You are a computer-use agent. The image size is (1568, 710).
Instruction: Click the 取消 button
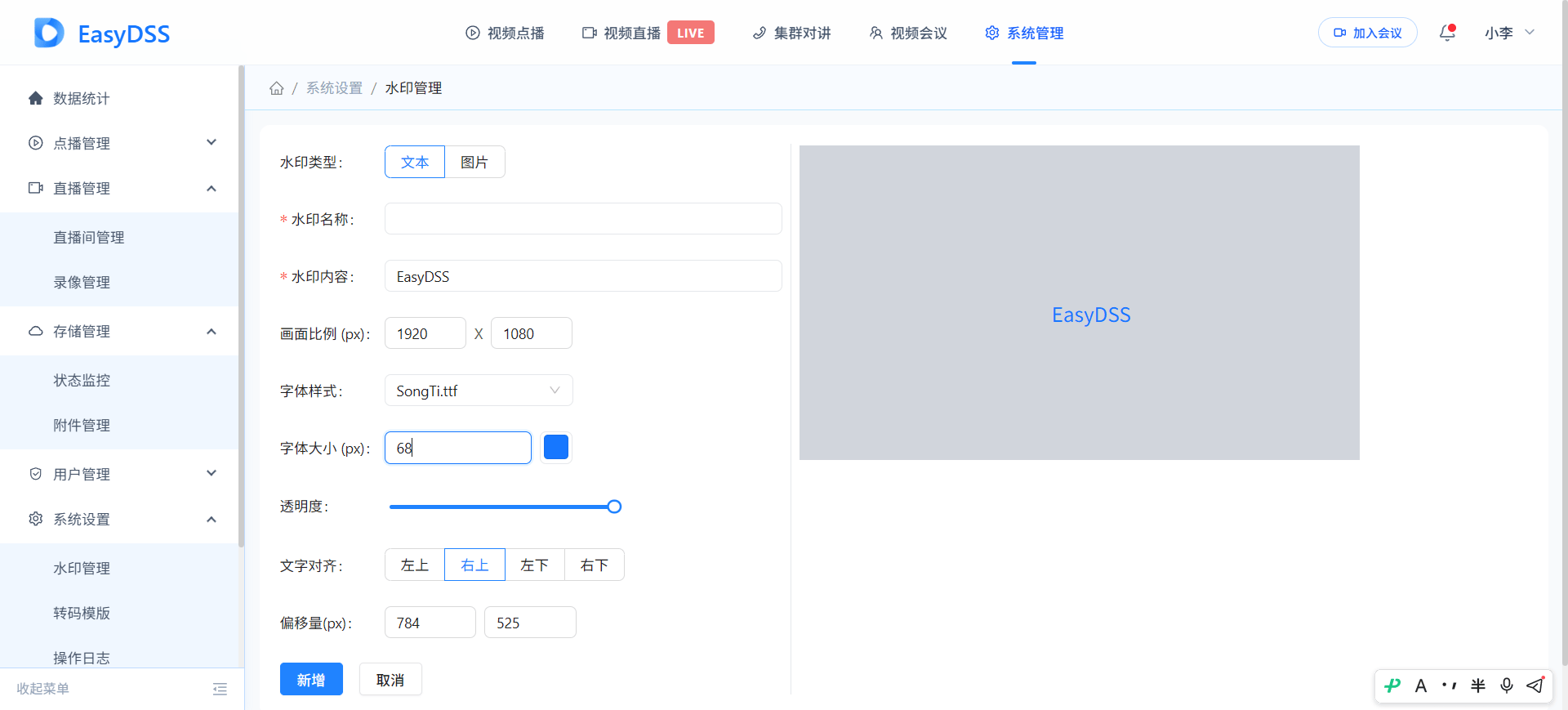point(390,679)
